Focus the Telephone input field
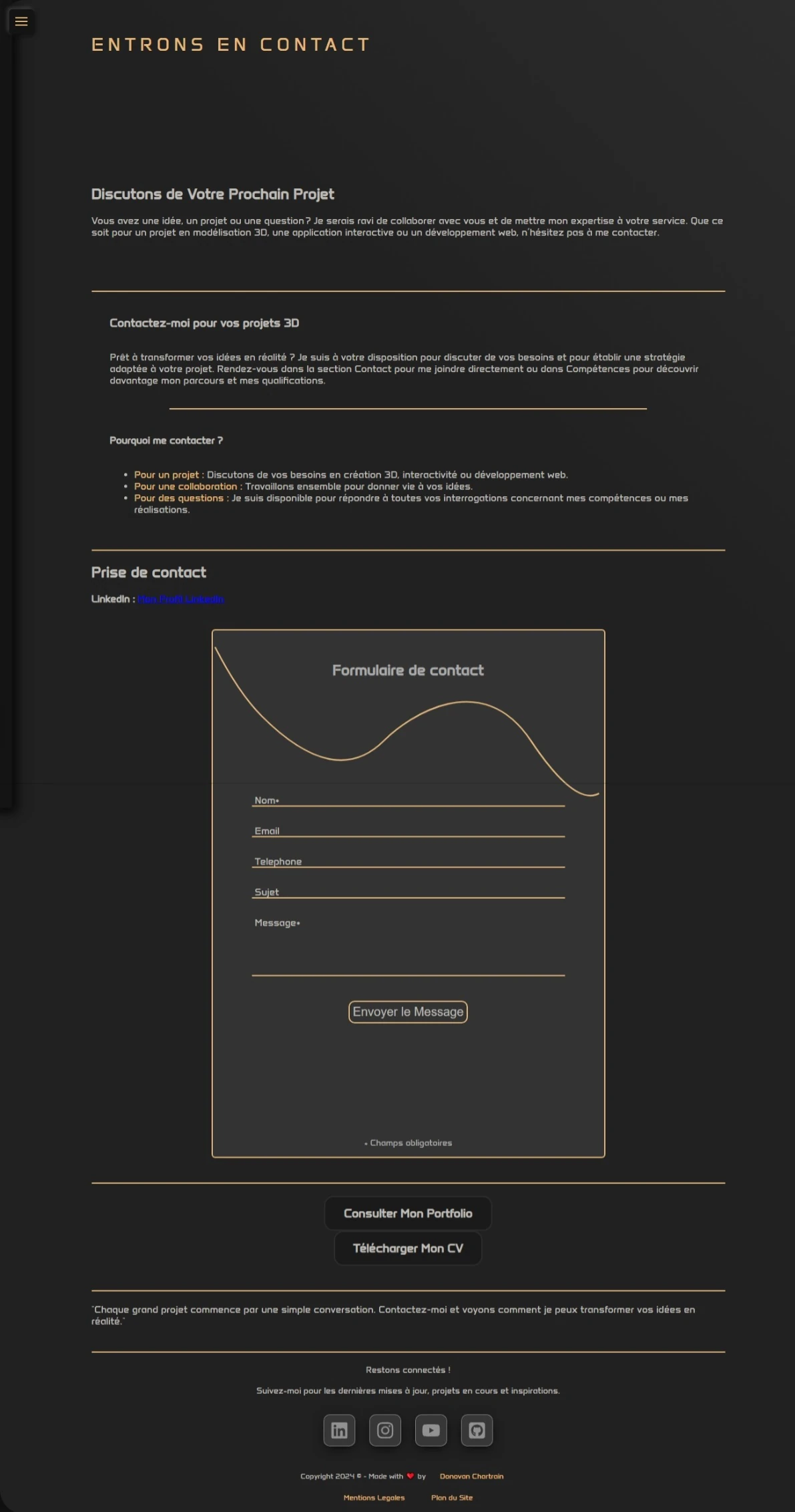 point(408,861)
